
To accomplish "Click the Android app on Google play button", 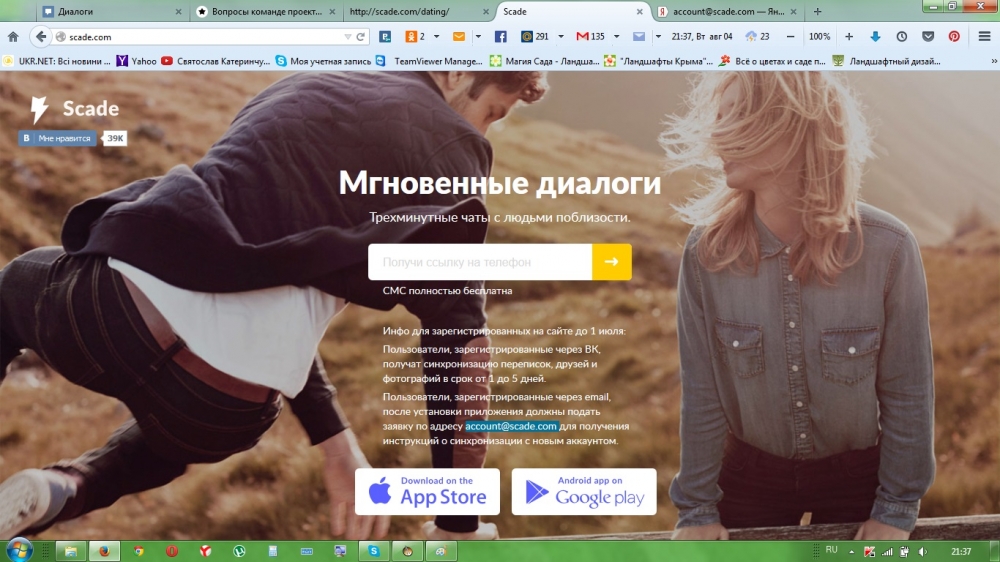I will [x=584, y=492].
